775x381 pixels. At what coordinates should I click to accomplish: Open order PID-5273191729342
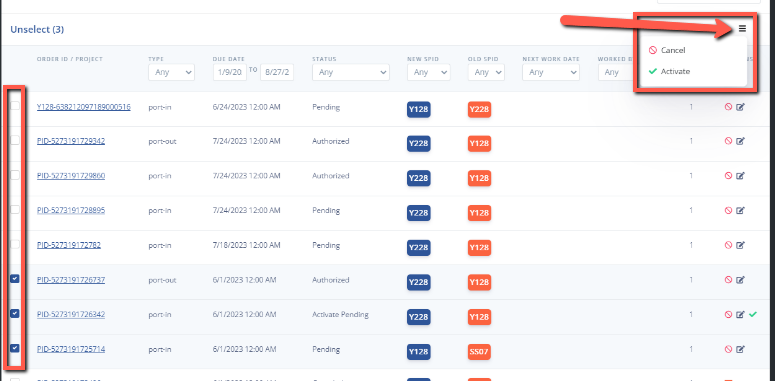pyautogui.click(x=71, y=141)
